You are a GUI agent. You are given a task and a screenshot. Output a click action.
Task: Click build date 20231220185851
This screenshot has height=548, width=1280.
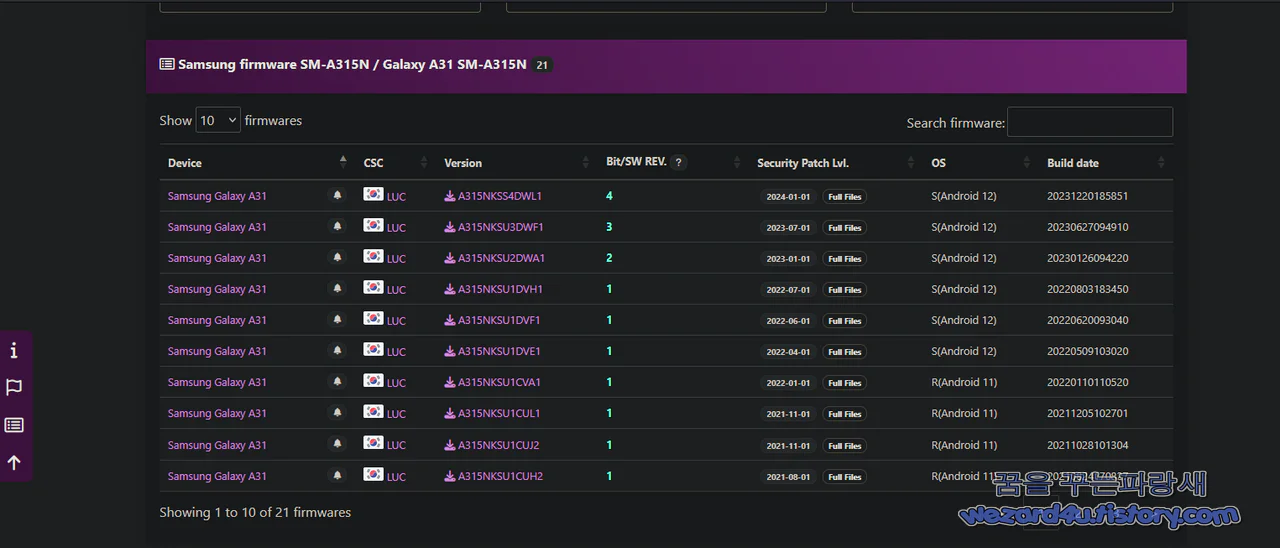pos(1087,196)
